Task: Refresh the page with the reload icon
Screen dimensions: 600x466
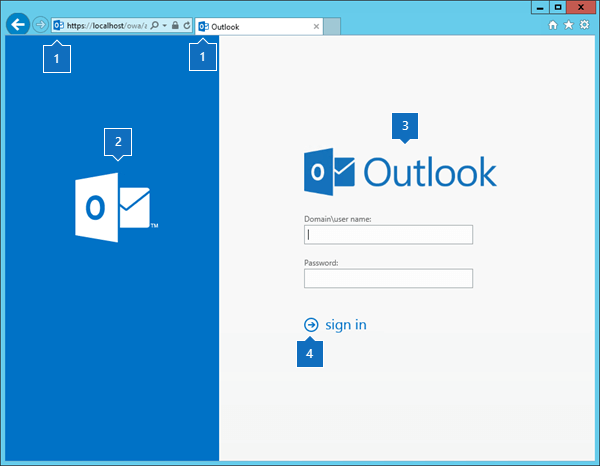Action: pyautogui.click(x=186, y=25)
